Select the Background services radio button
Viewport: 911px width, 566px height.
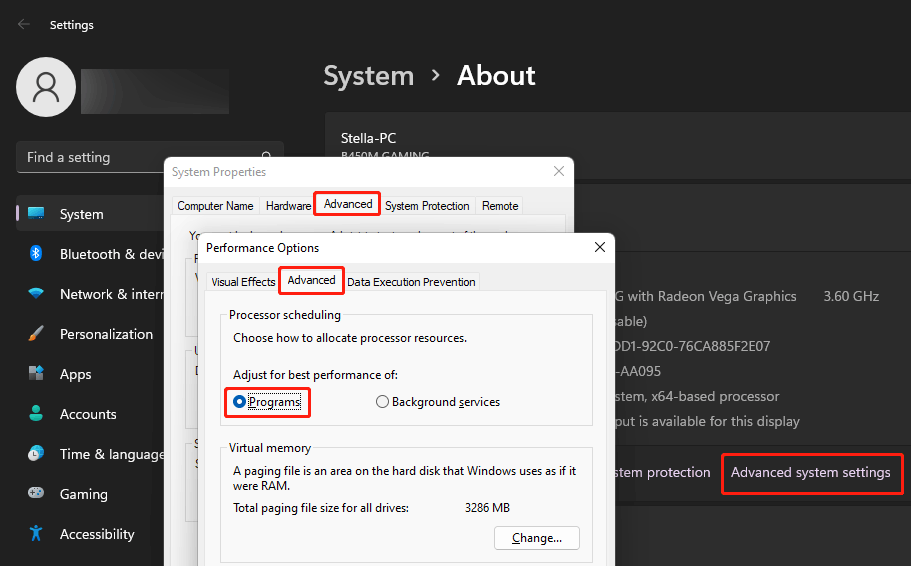point(382,402)
